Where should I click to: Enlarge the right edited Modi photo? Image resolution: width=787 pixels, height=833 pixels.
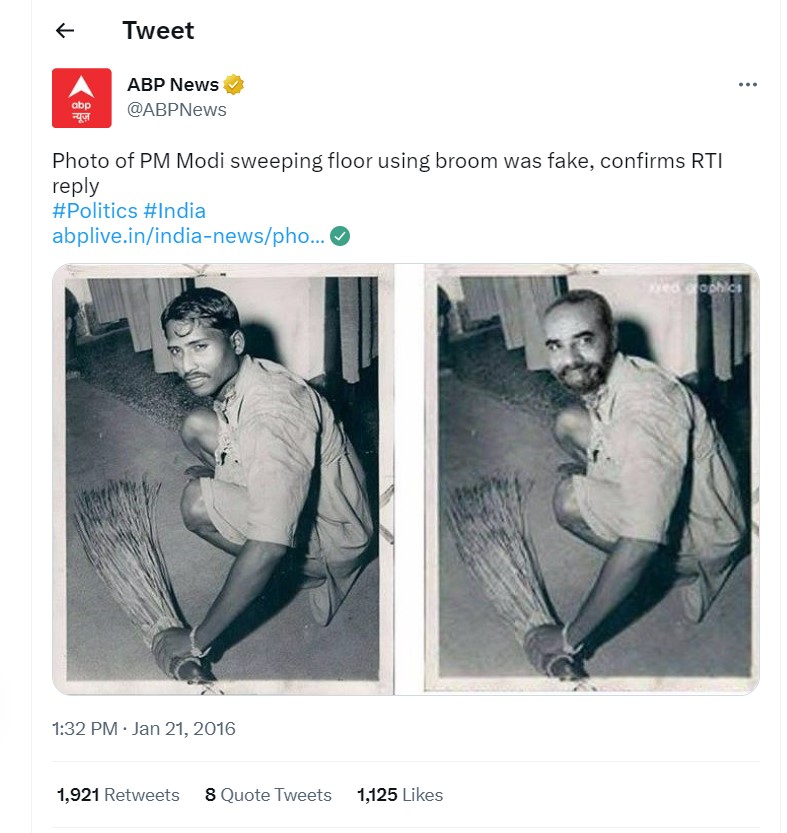590,475
